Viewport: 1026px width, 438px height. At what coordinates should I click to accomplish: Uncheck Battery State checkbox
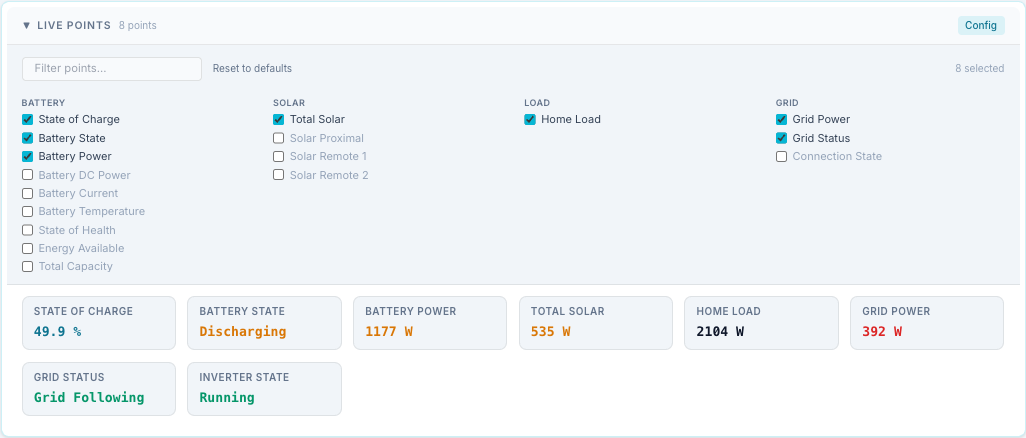27,138
